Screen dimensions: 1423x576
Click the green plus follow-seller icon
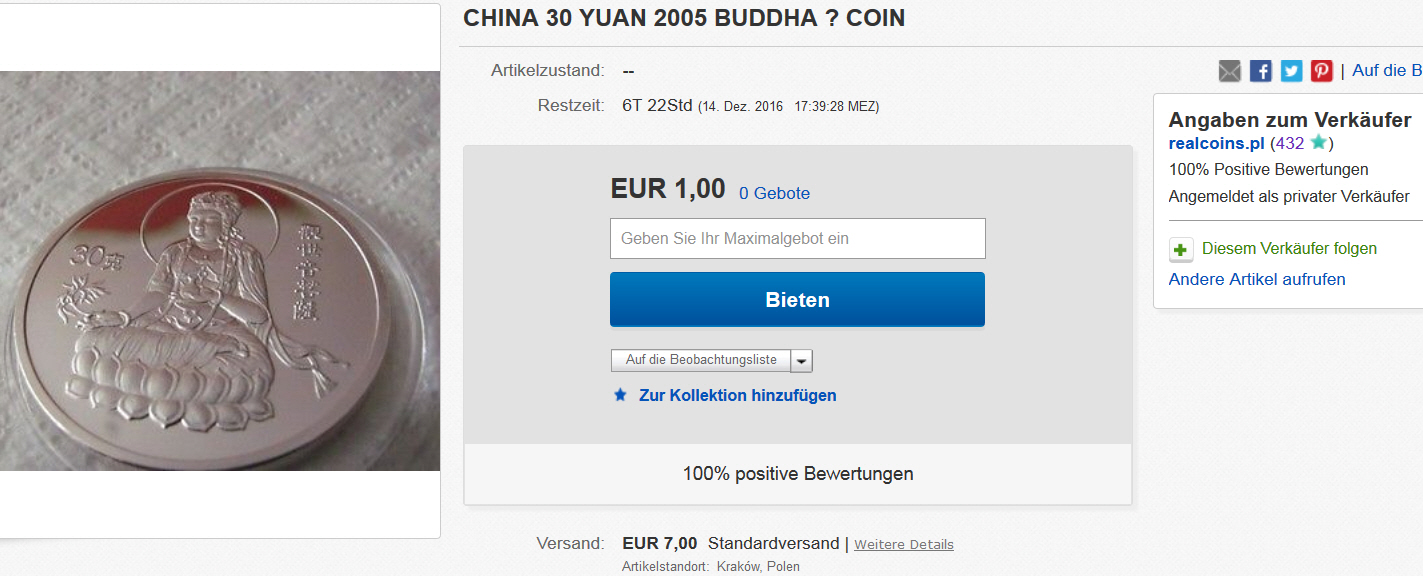click(1181, 250)
